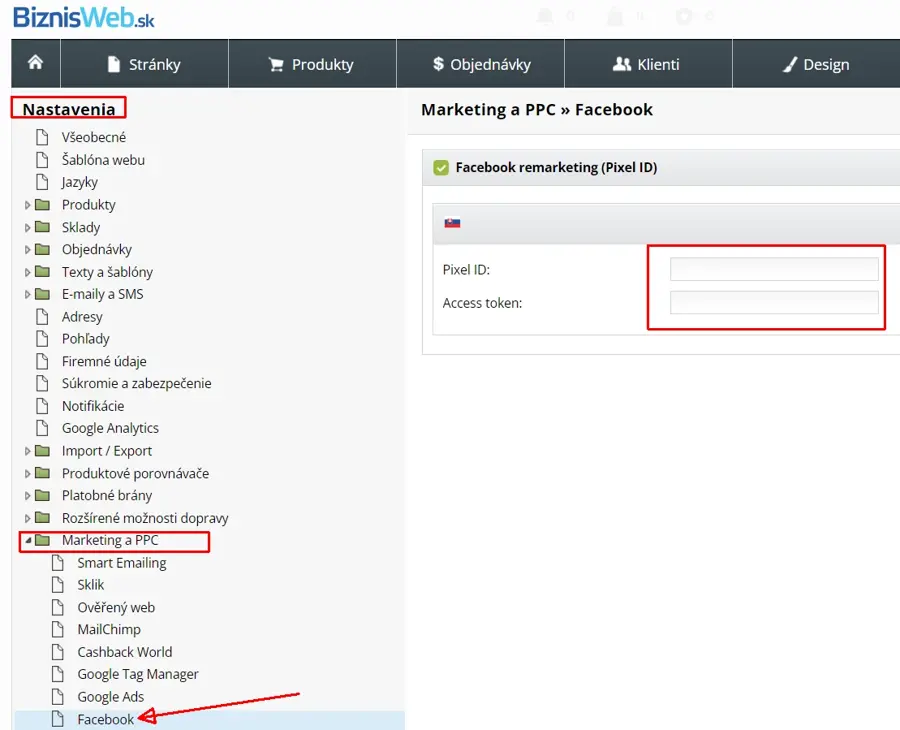Toggle the Facebook remarketing (Pixel ID) checkbox
The image size is (900, 730).
(x=441, y=168)
